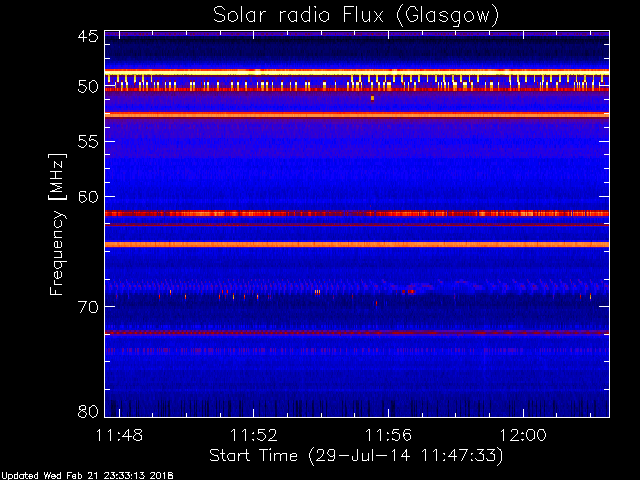Click the 'Start Time (29-Jul-14 11:47:33)' label

coord(356,456)
